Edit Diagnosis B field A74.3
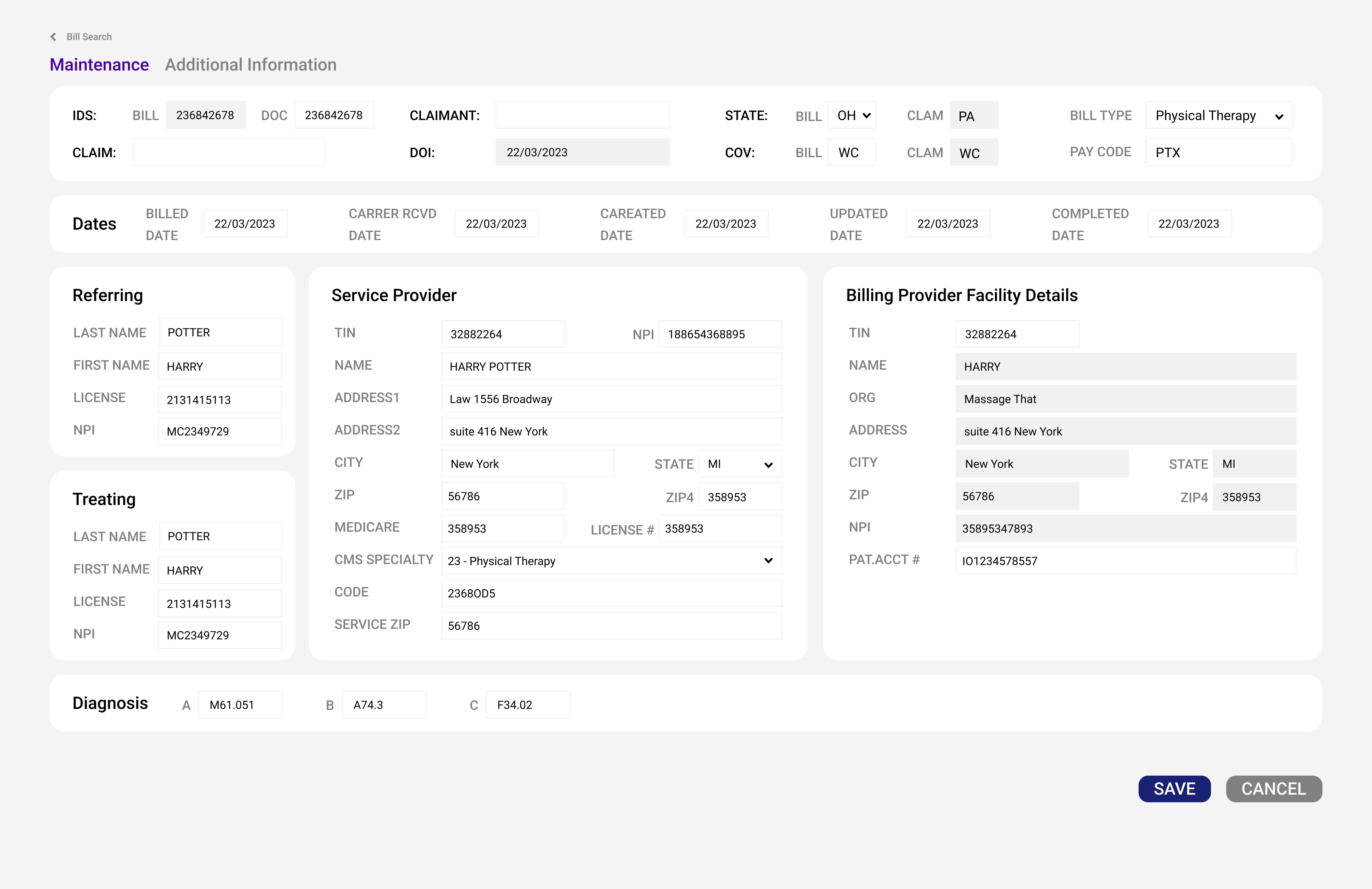 [384, 705]
